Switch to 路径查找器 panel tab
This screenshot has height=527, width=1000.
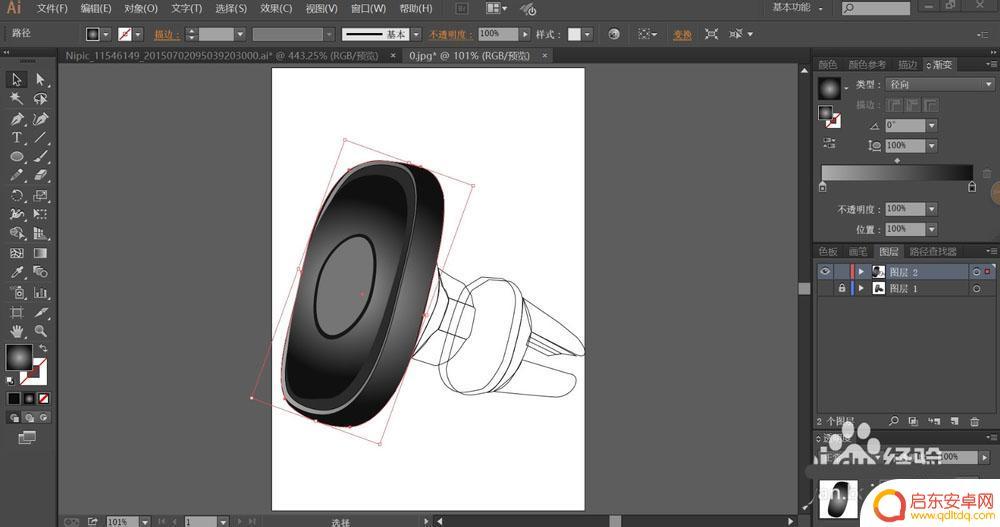click(933, 251)
